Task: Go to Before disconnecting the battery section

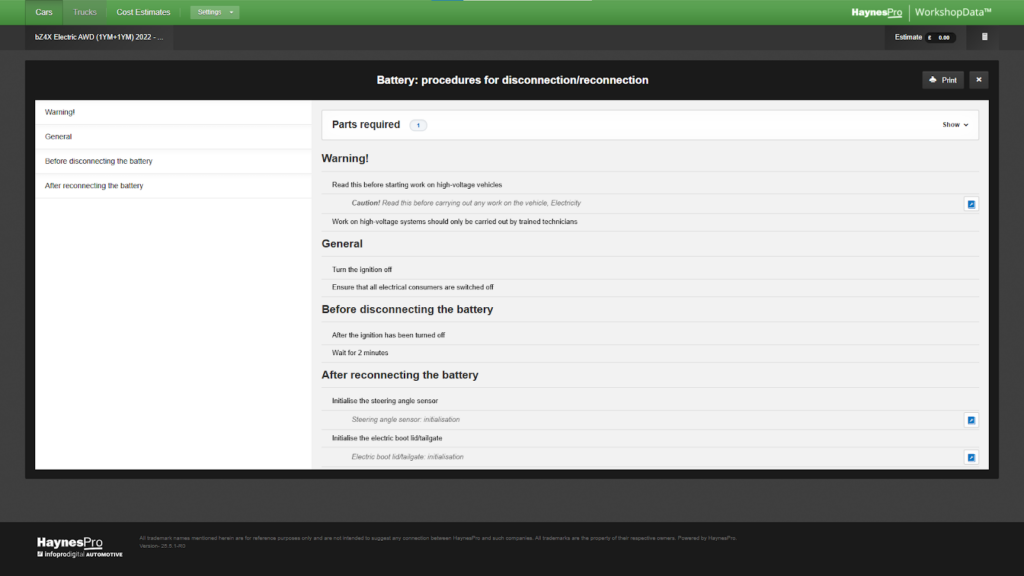Action: [x=99, y=161]
